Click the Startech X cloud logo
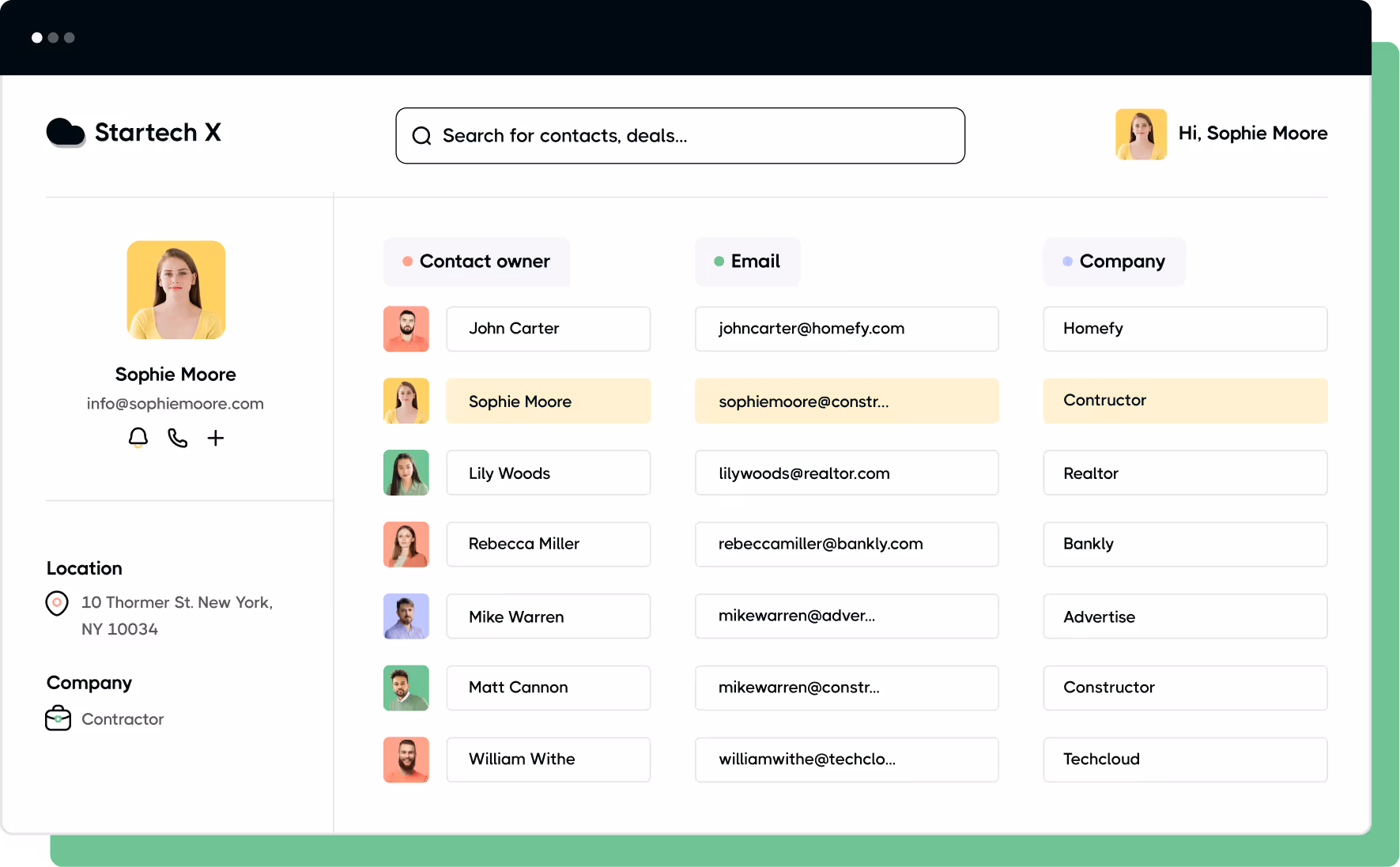 [x=66, y=132]
